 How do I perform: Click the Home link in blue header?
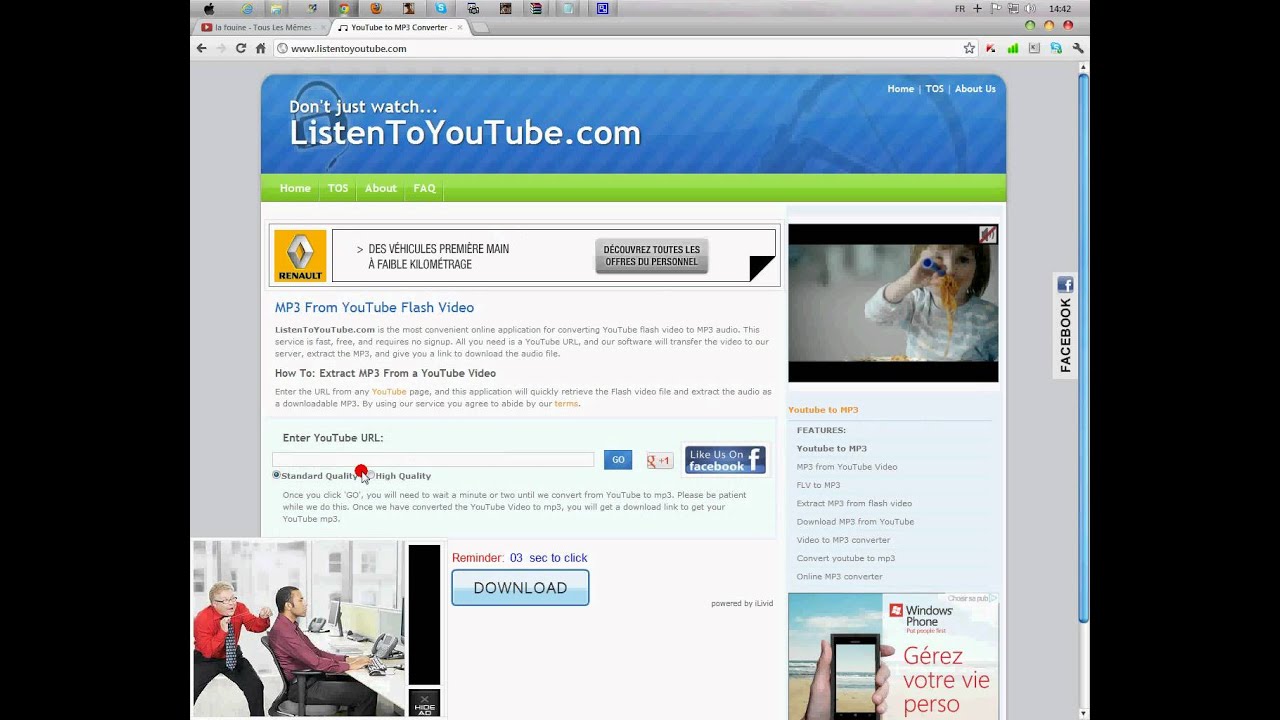tap(900, 89)
